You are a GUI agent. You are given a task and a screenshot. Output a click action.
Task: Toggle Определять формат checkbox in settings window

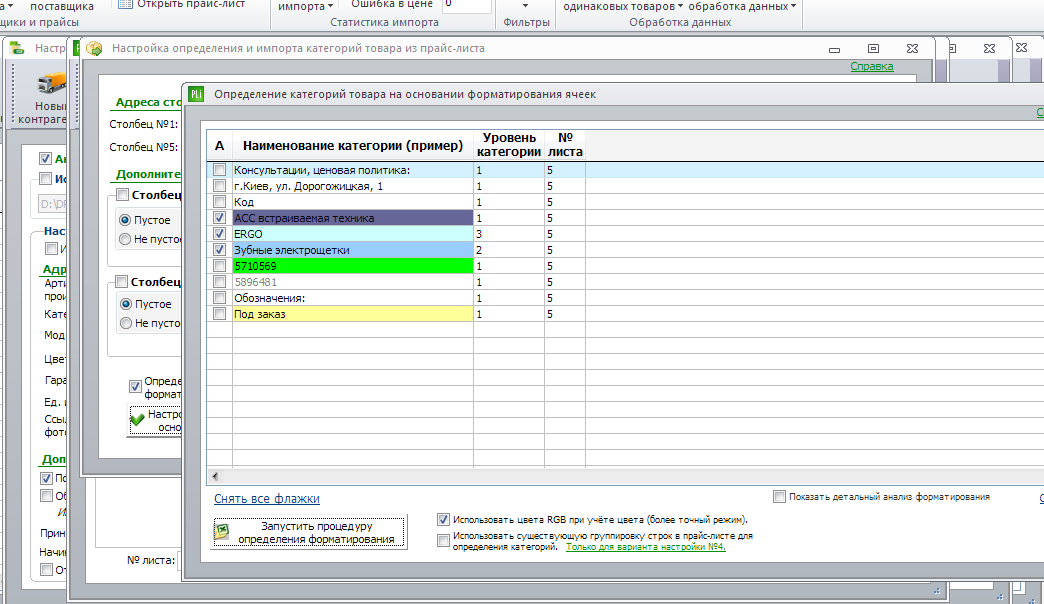point(135,386)
